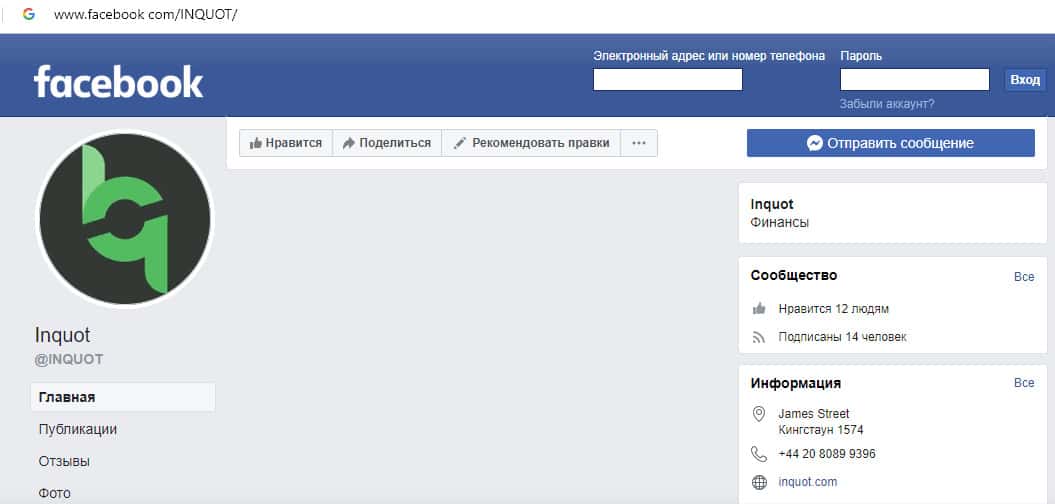Viewport: 1055px width, 504px height.
Task: Click the Кингстаун 1574 address line
Action: pyautogui.click(x=821, y=429)
